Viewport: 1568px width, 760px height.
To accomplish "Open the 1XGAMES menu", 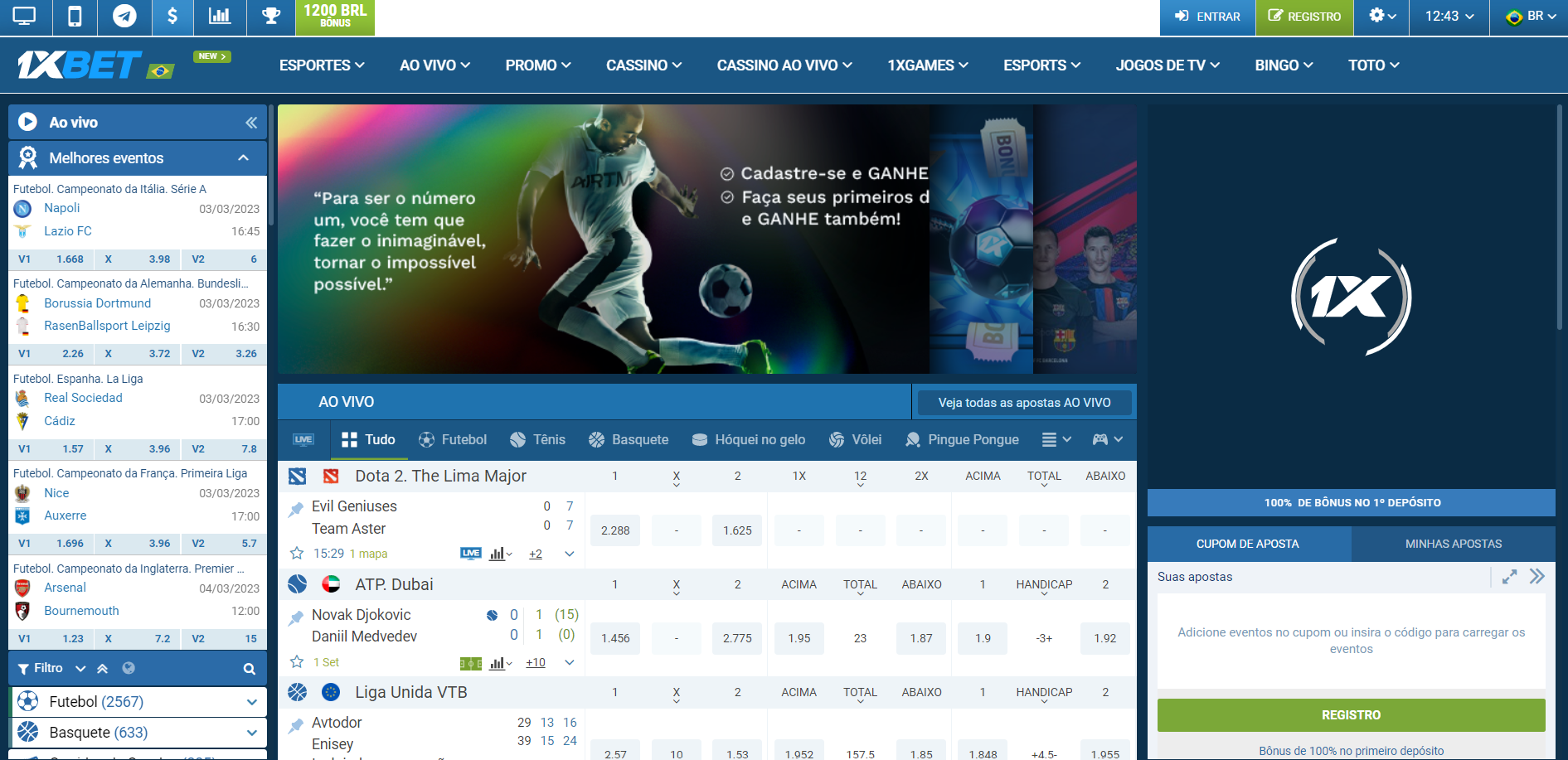I will pos(928,65).
